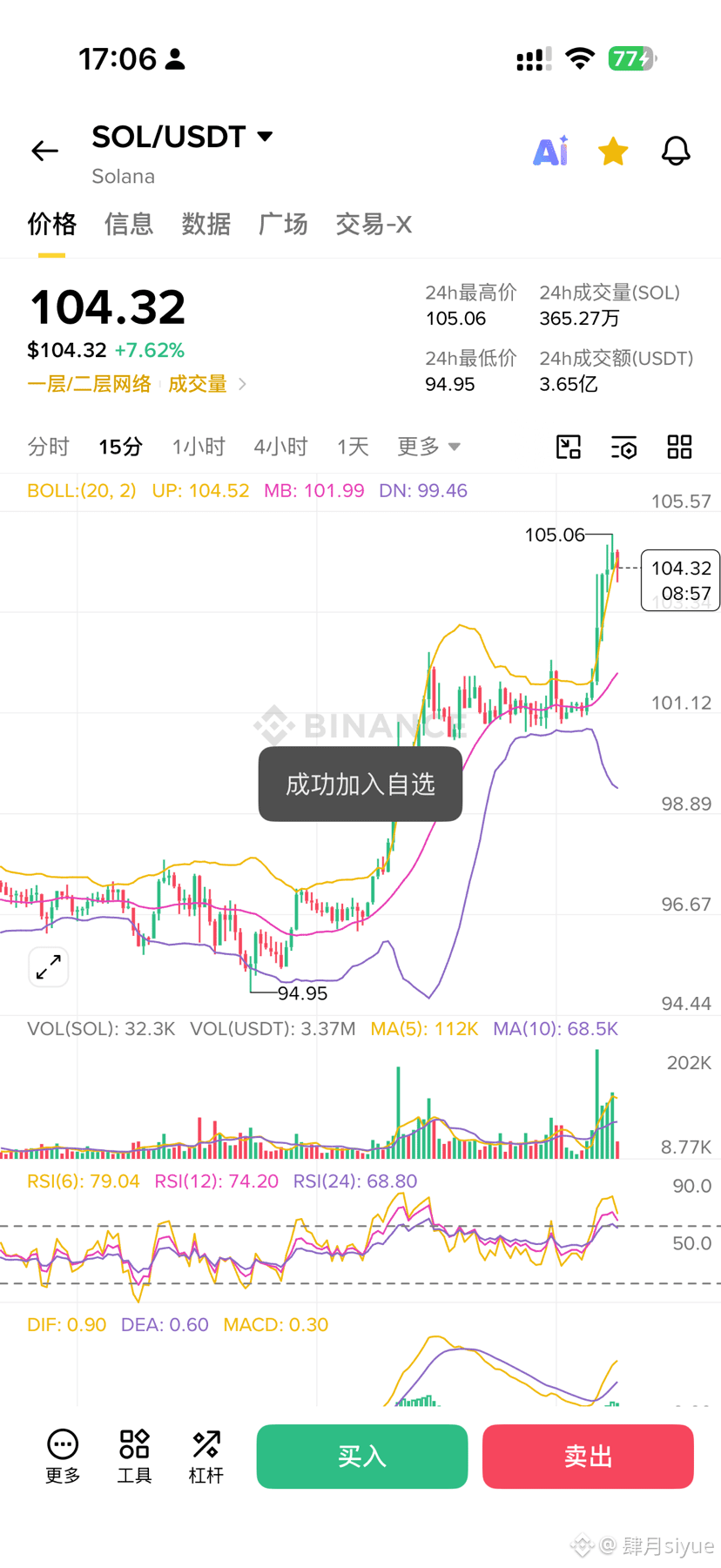Image resolution: width=721 pixels, height=1568 pixels.
Task: Tap the +7.62% change percentage
Action: coord(150,350)
